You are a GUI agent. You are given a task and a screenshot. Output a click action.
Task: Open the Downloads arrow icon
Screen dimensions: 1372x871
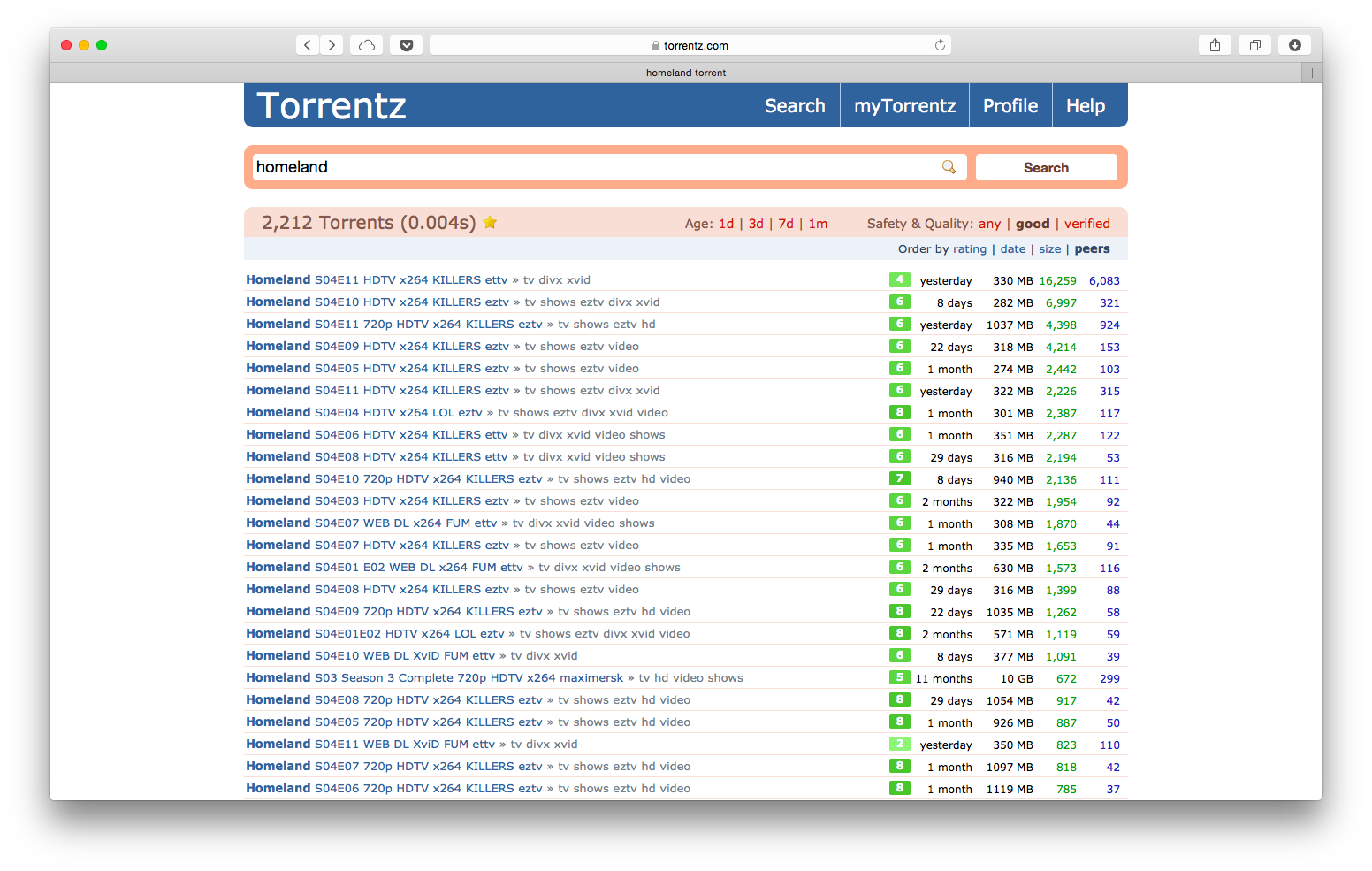point(1295,45)
